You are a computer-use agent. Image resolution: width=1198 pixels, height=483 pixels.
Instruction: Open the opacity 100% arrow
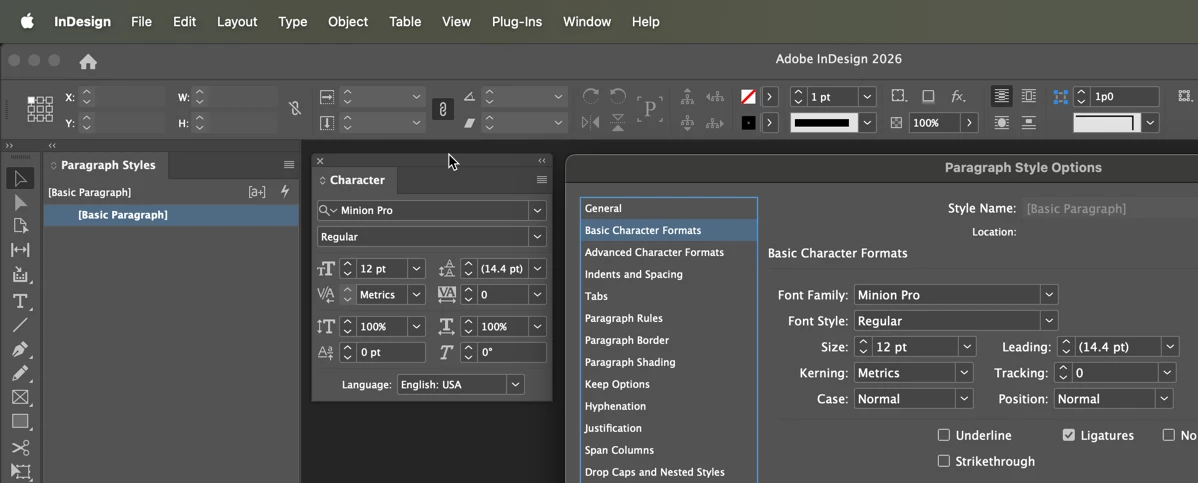tap(970, 122)
